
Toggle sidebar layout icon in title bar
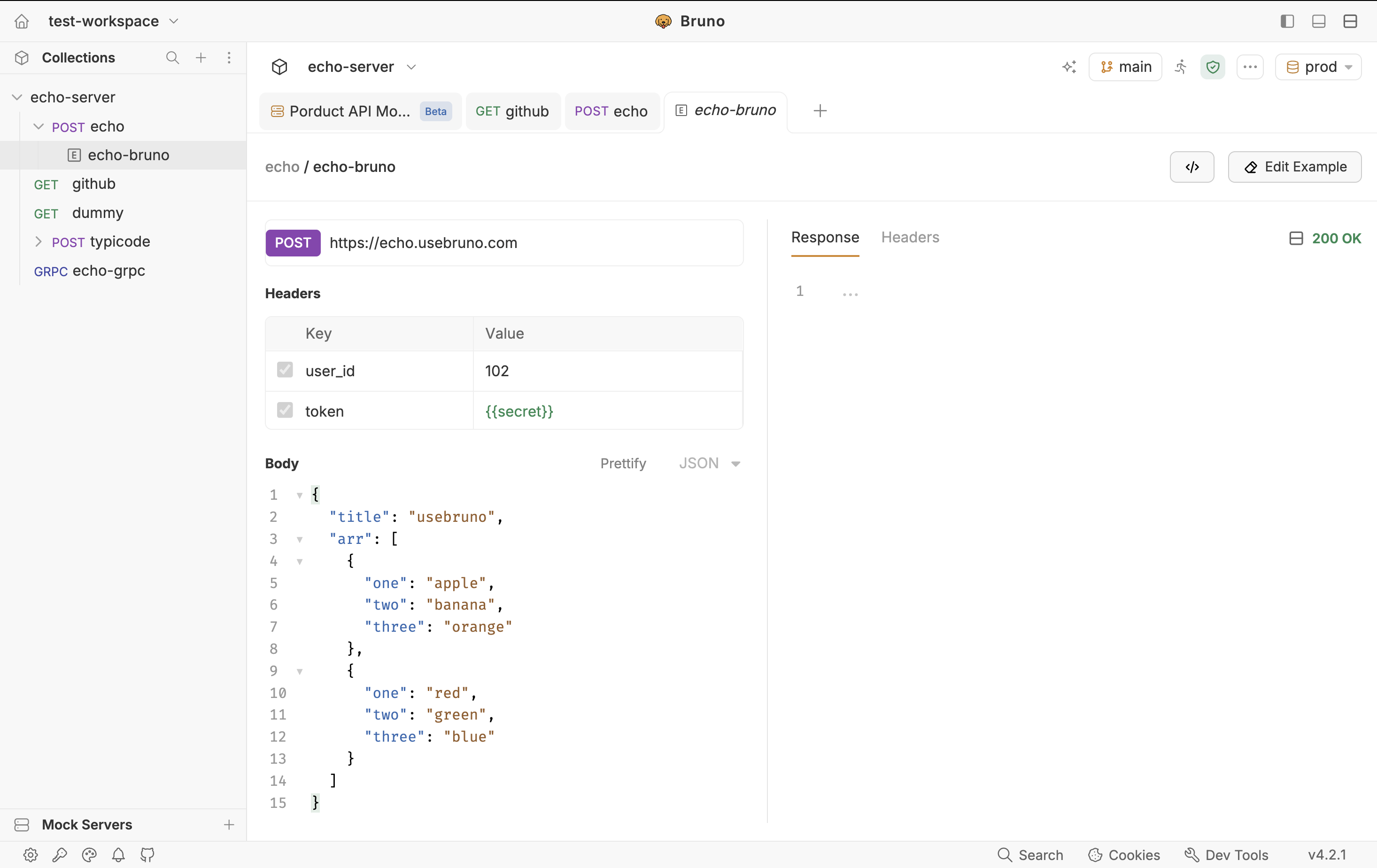click(1287, 21)
